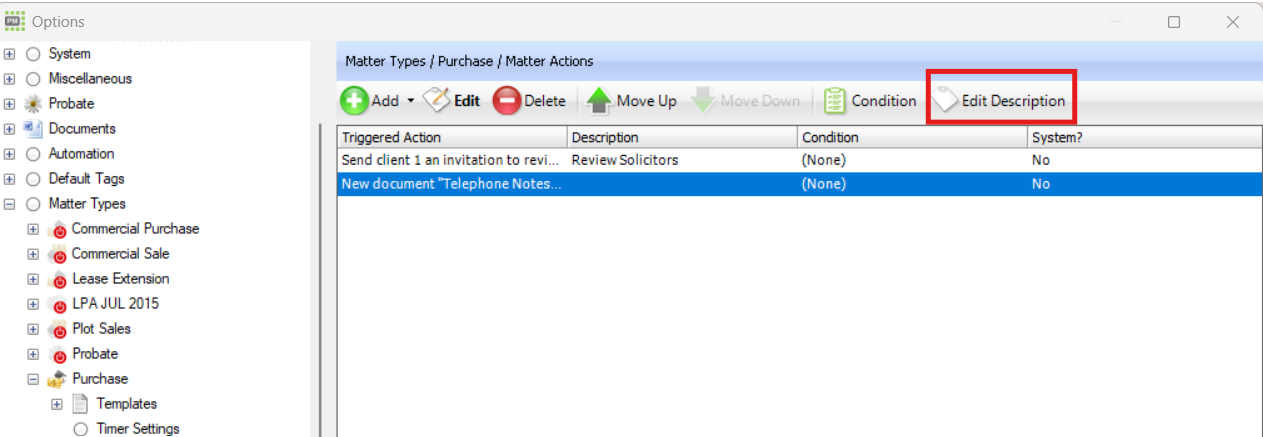This screenshot has height=437, width=1263.
Task: Click the Commercial Sale matter icon
Action: 57,254
